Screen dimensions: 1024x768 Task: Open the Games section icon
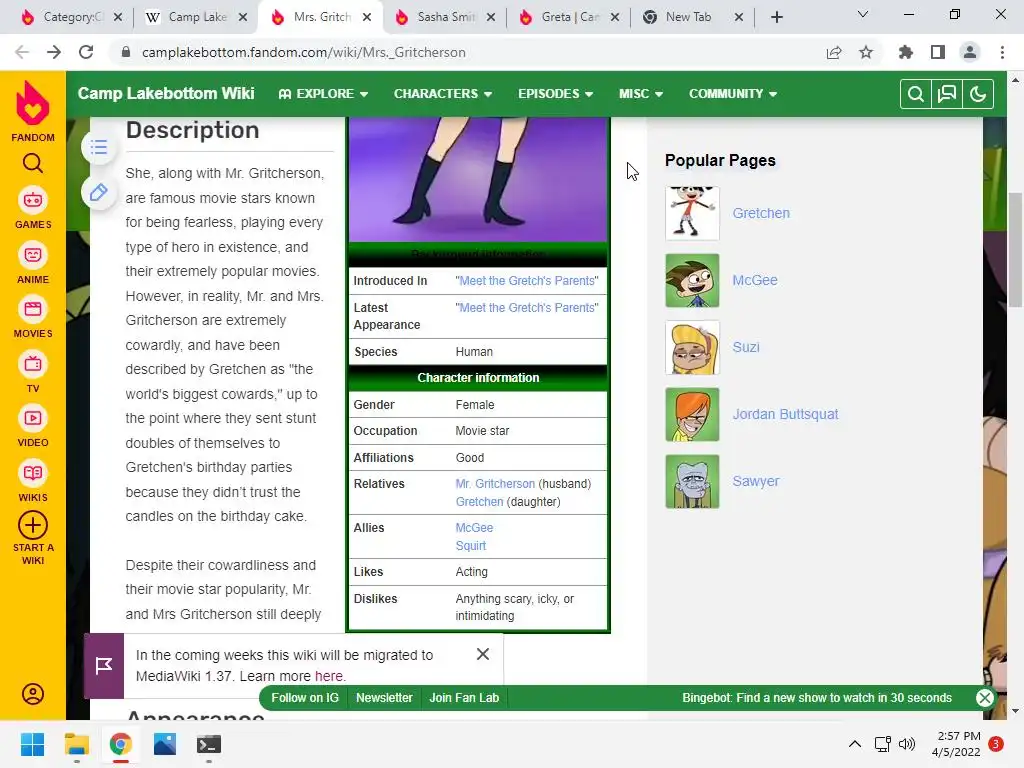[x=33, y=200]
